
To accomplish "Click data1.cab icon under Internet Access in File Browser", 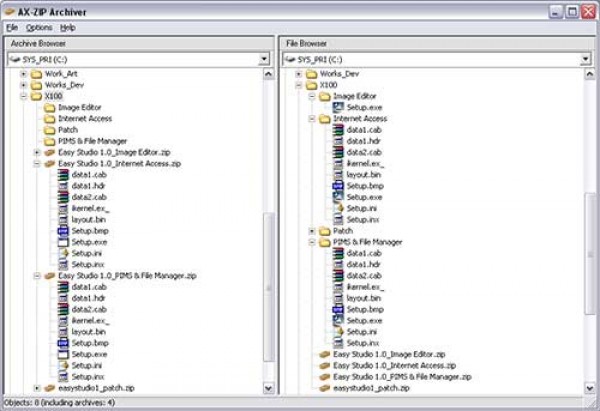I will [x=338, y=130].
